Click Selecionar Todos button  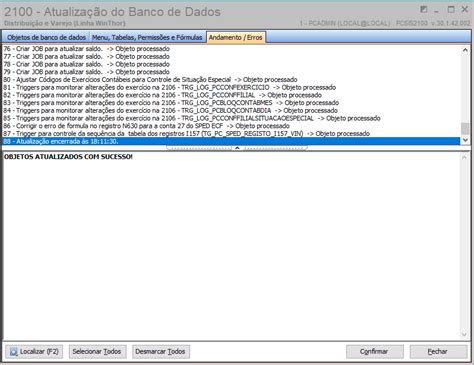[x=97, y=351]
